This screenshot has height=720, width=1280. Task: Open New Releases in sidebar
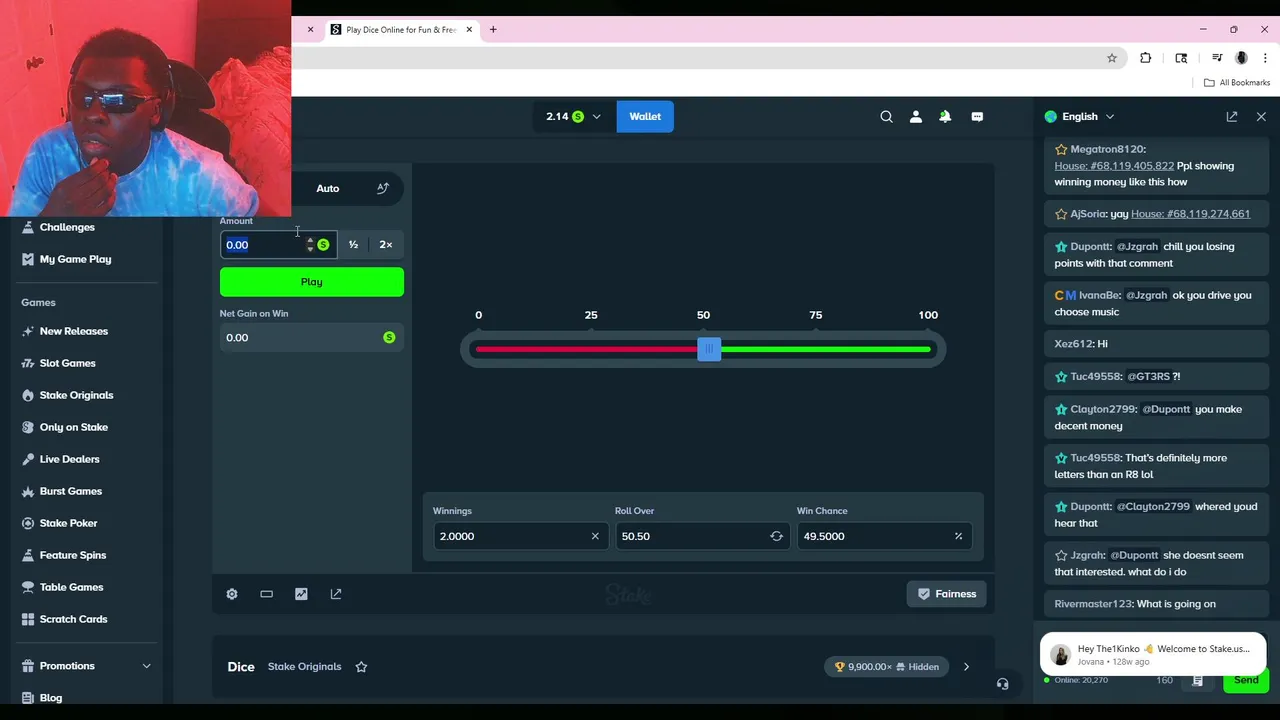[73, 331]
